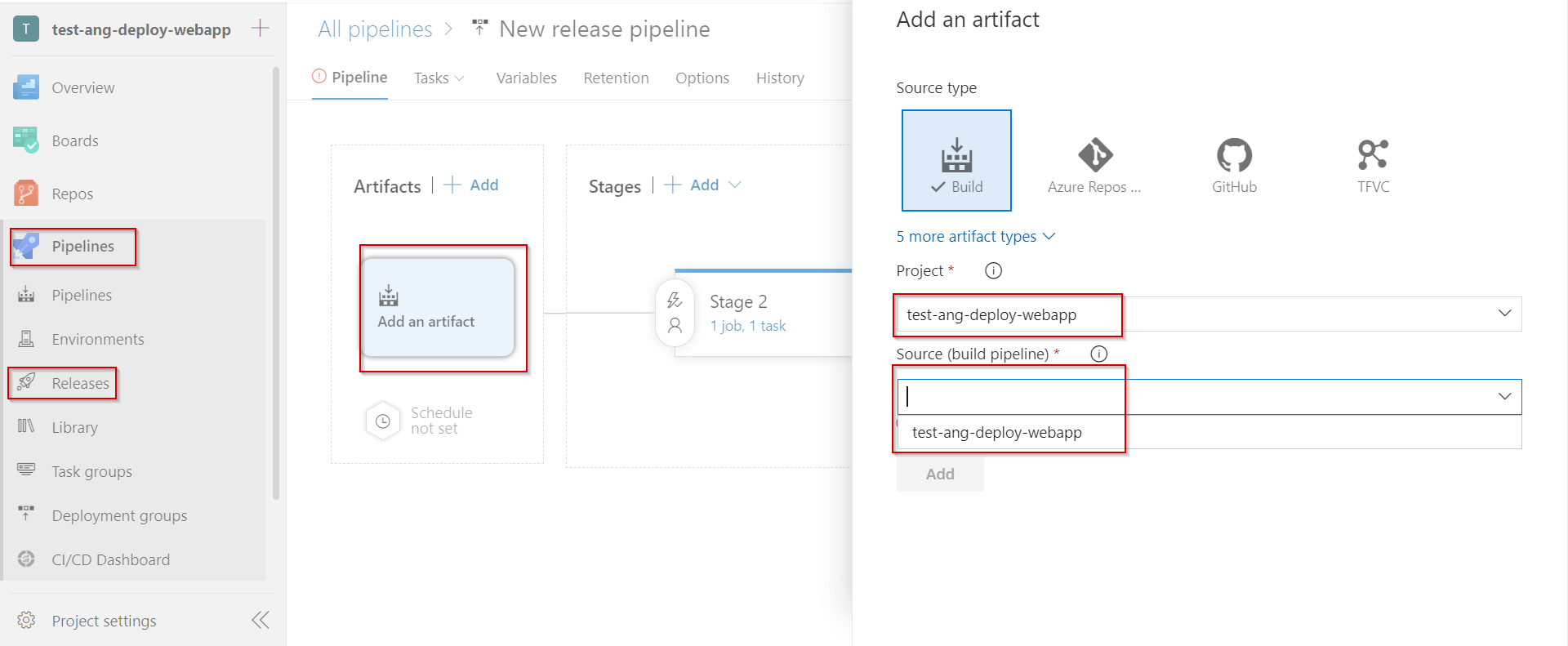
Task: Open Stage 2 pre-deployment conditions lightning icon
Action: pos(675,301)
